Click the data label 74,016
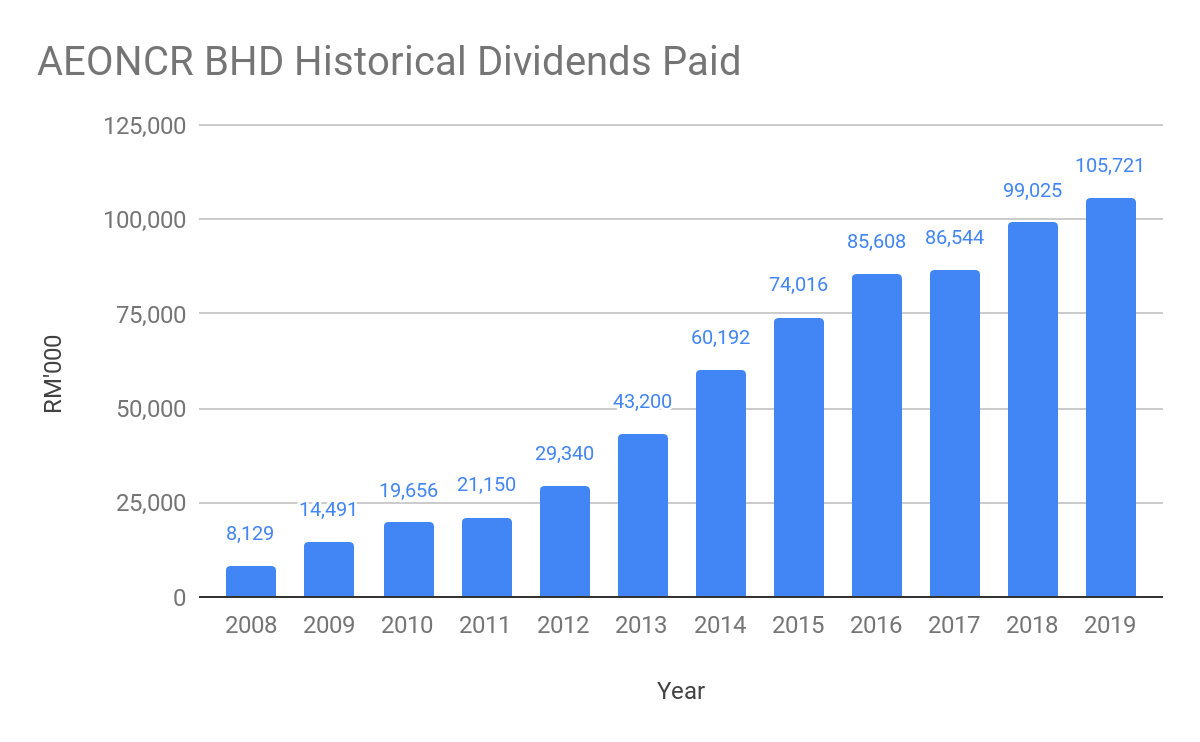Viewport: 1200px width, 742px height. (799, 285)
